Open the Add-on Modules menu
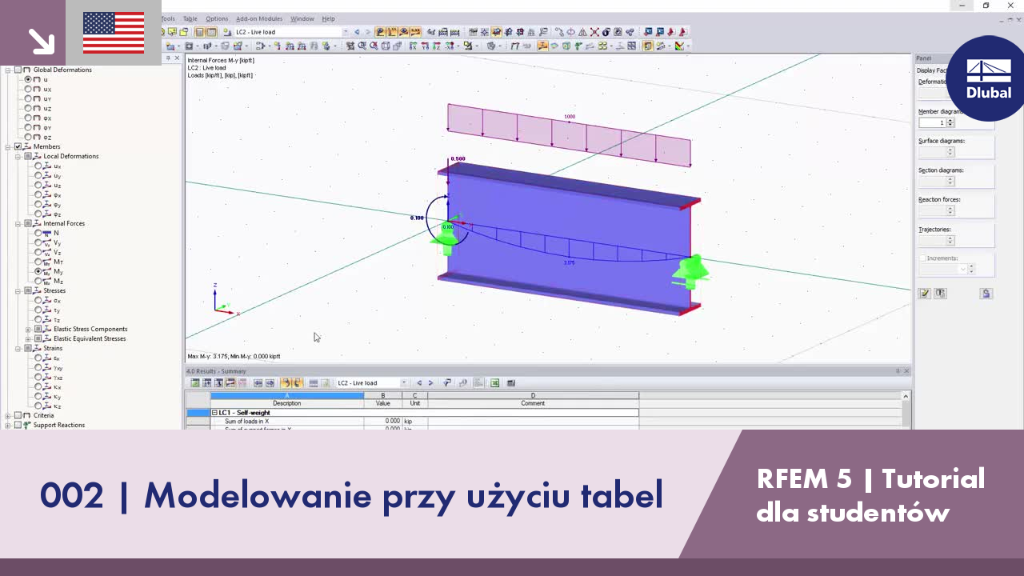This screenshot has height=576, width=1024. pyautogui.click(x=259, y=19)
